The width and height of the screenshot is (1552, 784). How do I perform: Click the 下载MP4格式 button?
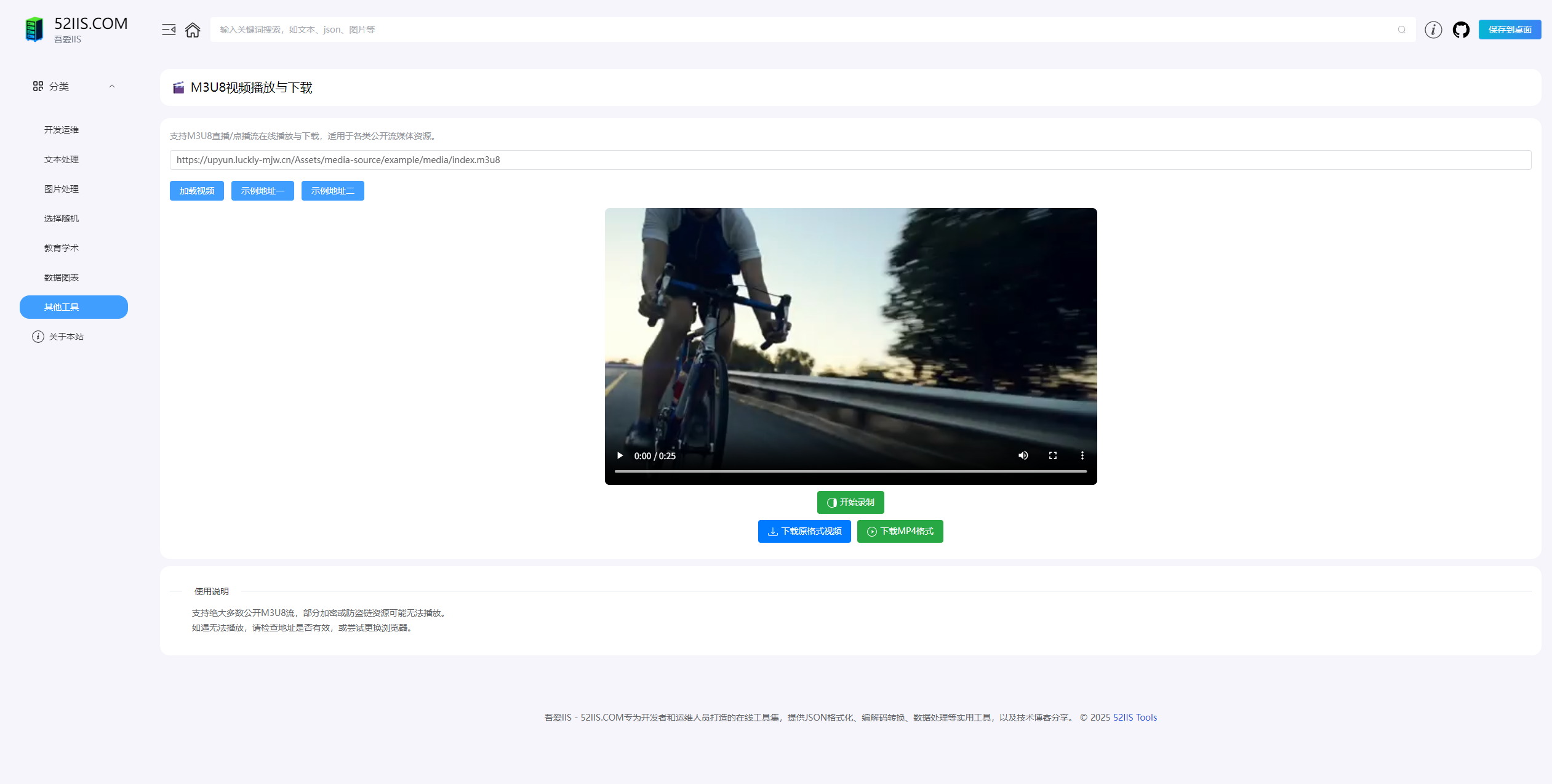coord(900,531)
